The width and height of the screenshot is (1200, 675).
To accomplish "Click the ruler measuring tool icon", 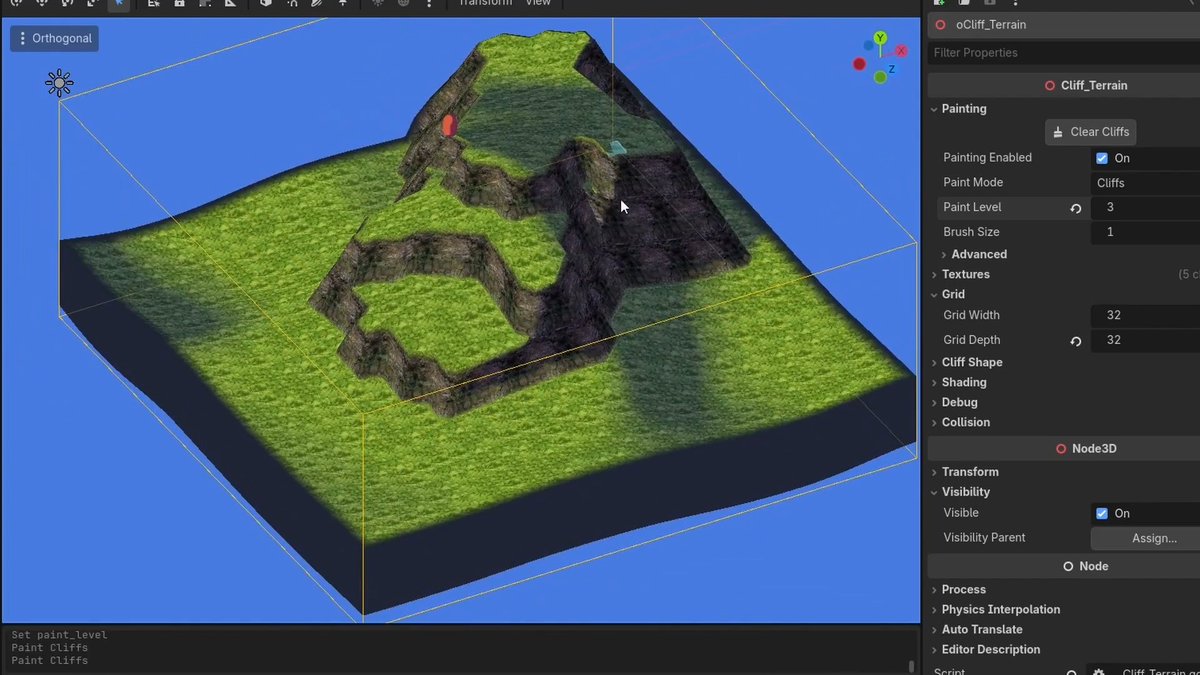I will click(230, 3).
